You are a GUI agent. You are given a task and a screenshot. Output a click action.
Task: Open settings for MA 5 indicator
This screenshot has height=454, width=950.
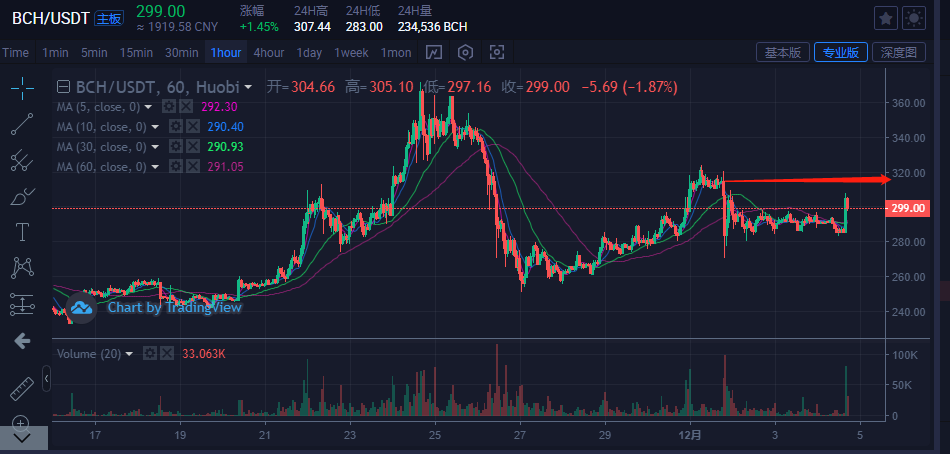168,107
